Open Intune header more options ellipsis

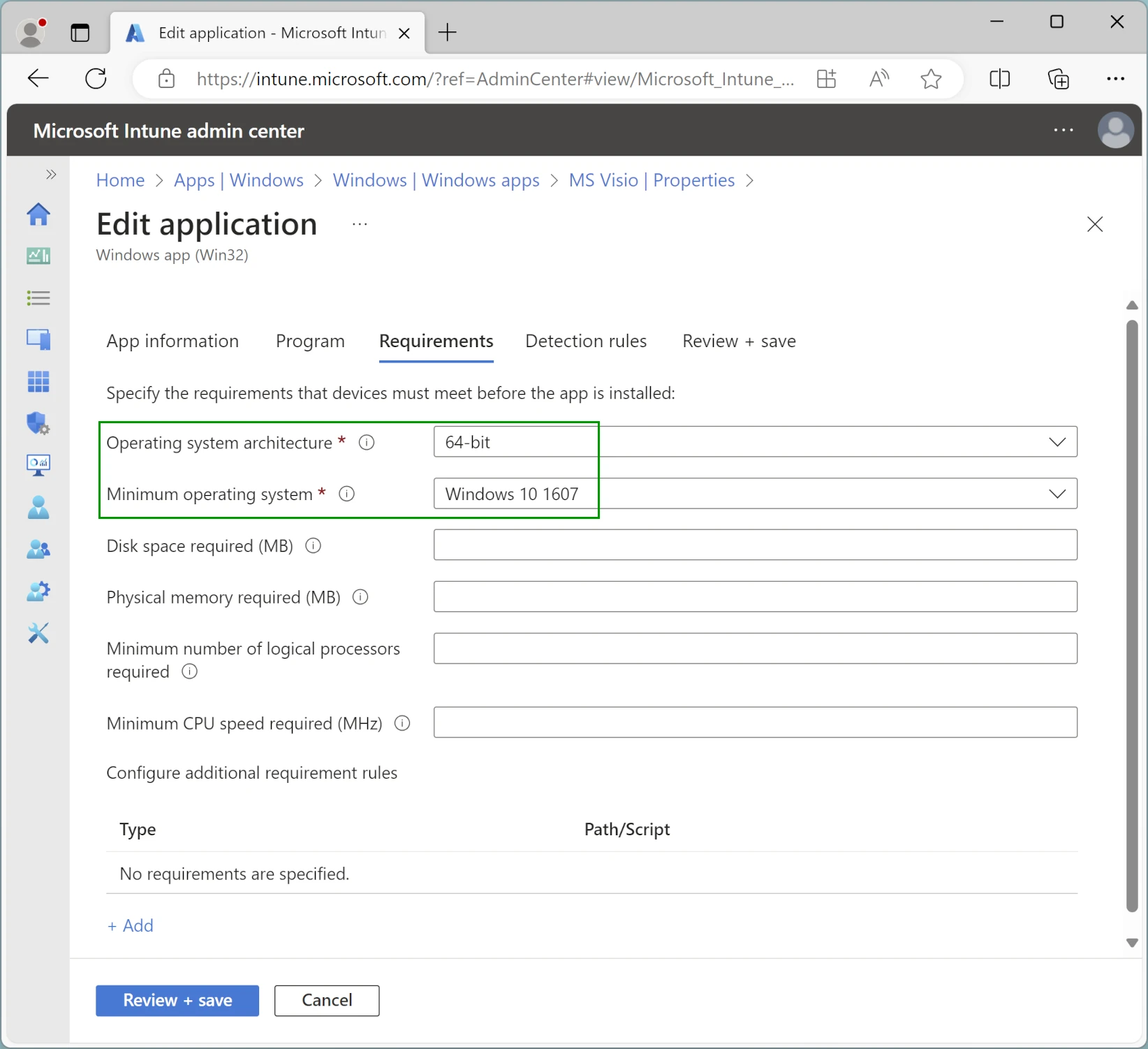[x=1064, y=130]
